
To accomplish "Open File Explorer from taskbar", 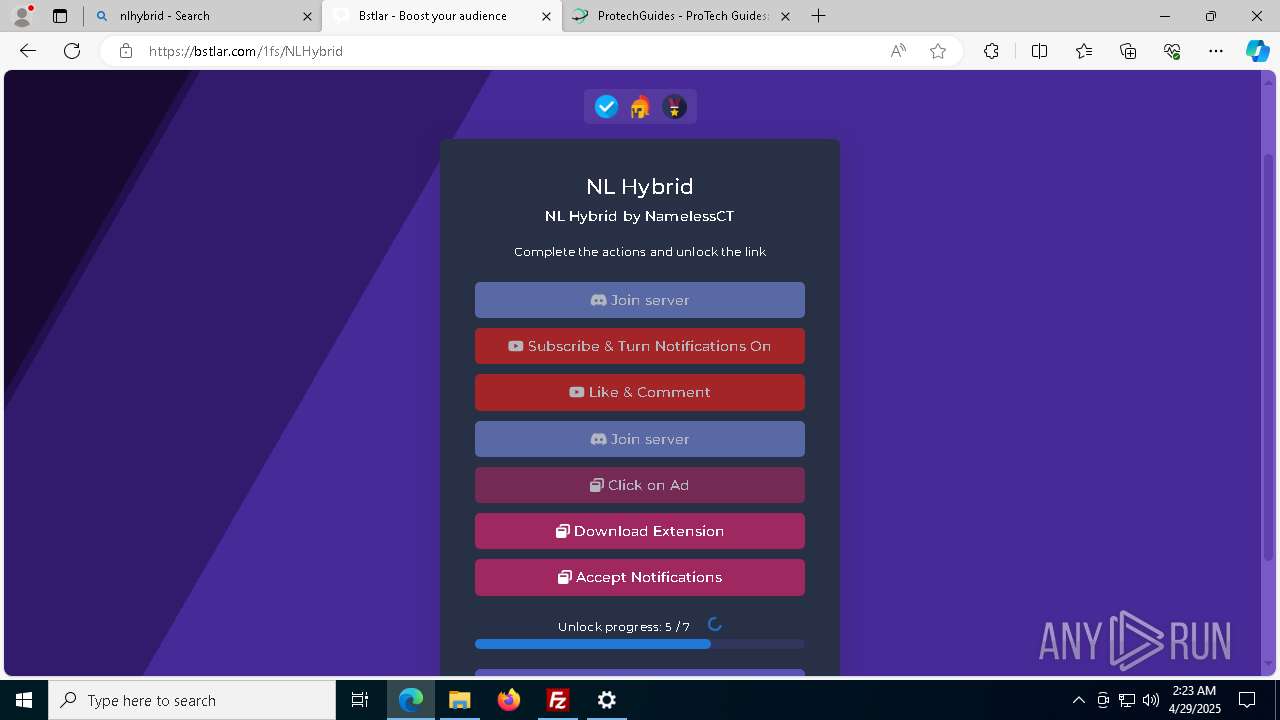I will point(460,700).
